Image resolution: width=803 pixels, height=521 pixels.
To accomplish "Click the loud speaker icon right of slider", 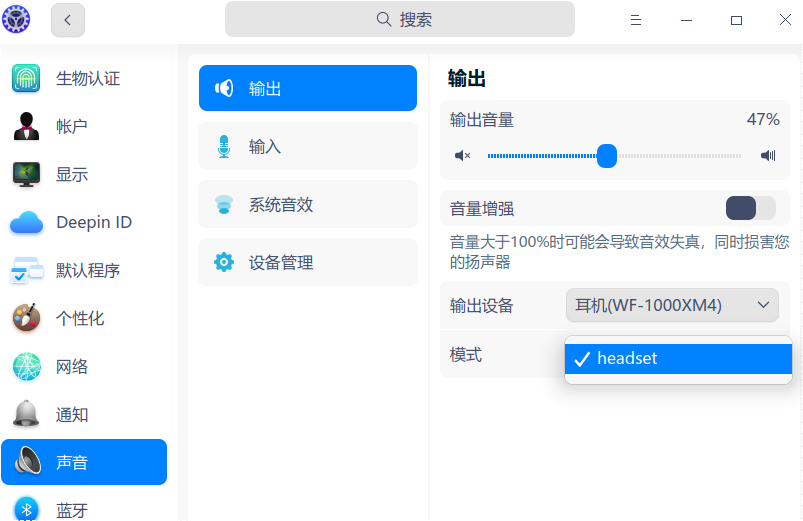I will [x=768, y=155].
